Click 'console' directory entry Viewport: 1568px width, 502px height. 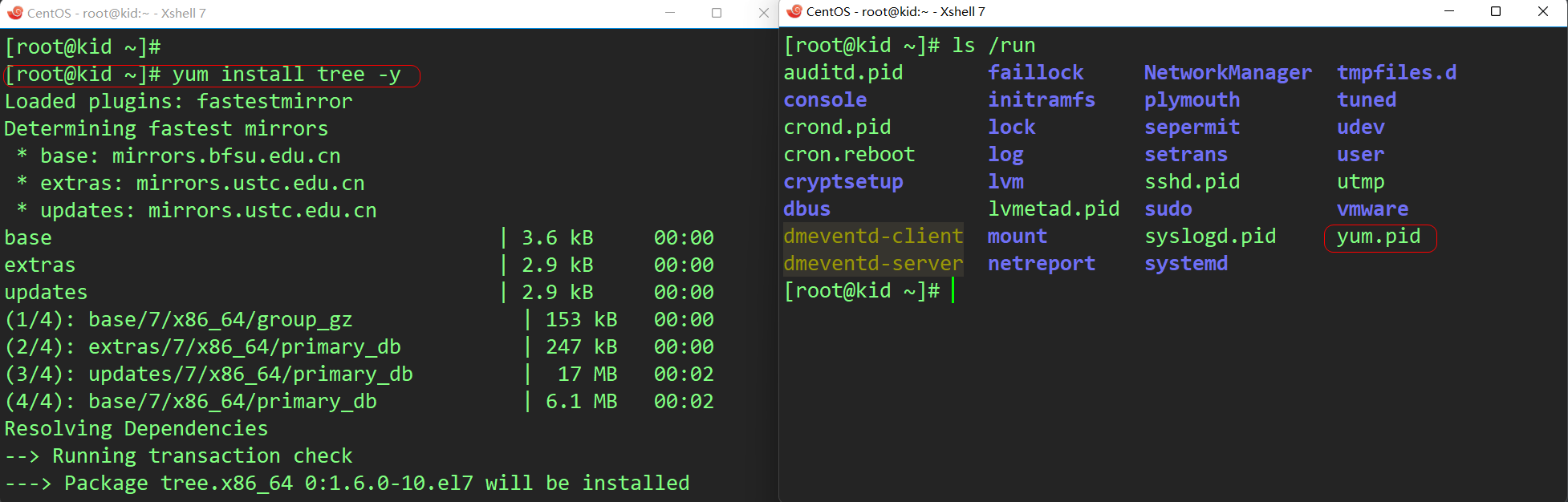826,100
